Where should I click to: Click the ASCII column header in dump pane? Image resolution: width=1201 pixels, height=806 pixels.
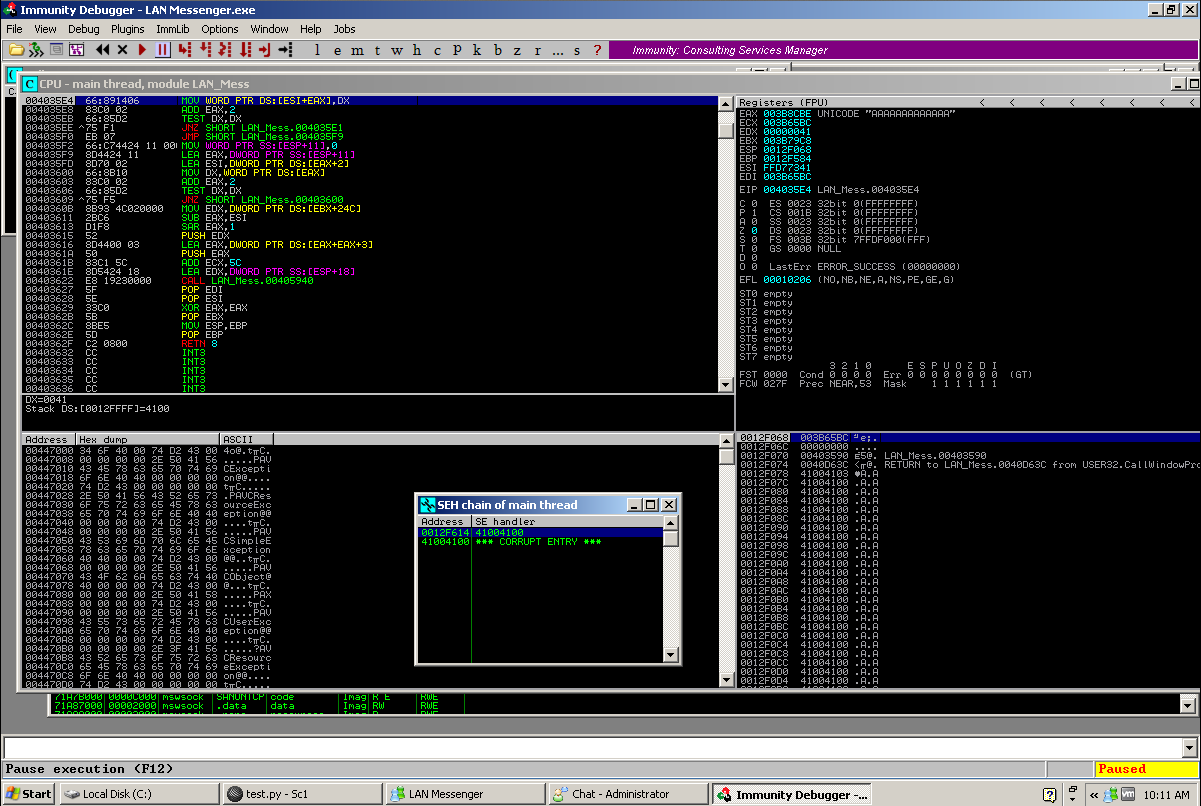(246, 439)
